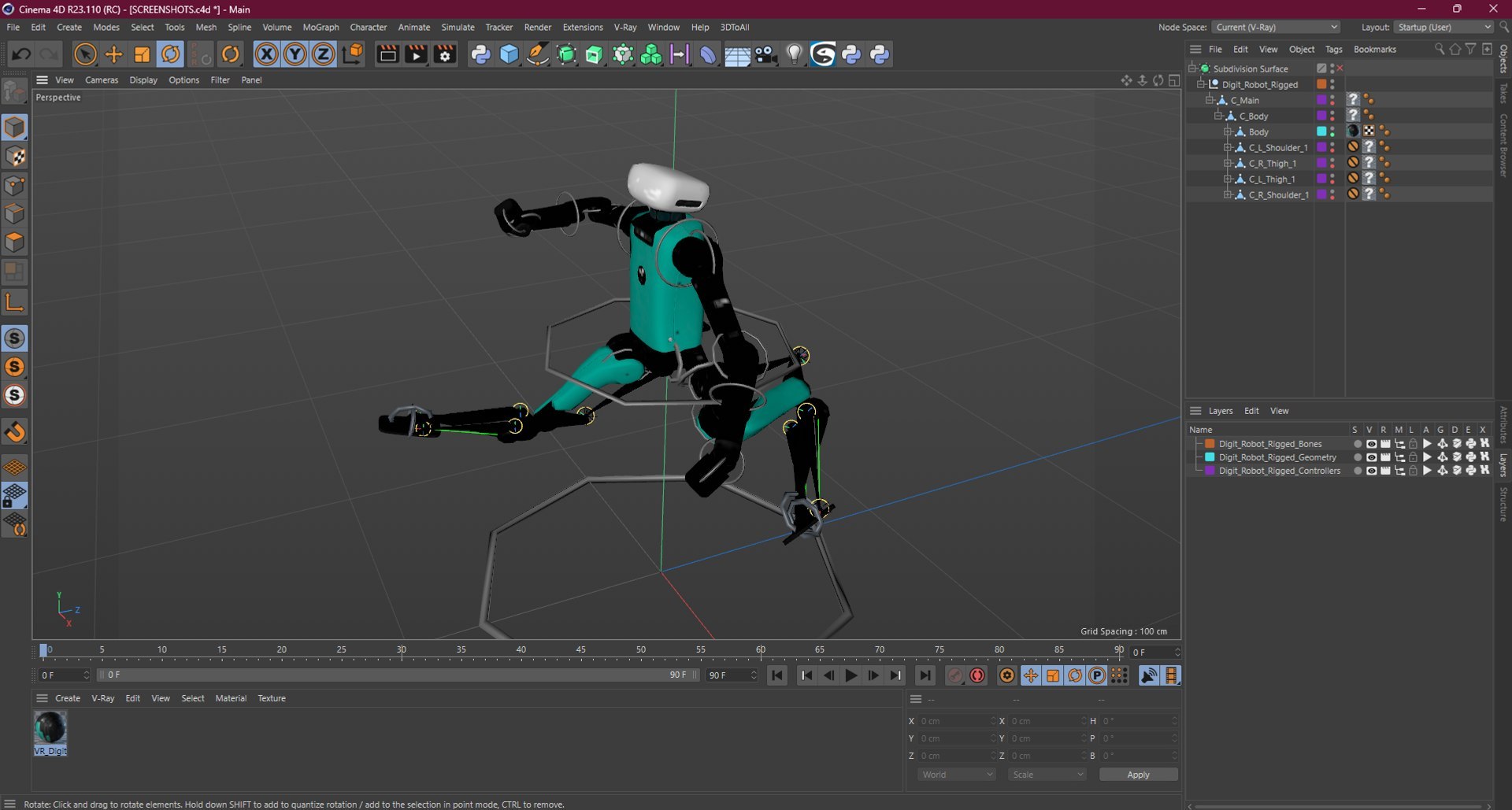Click the Undo arrow icon
Viewport: 1512px width, 810px height.
tap(21, 54)
